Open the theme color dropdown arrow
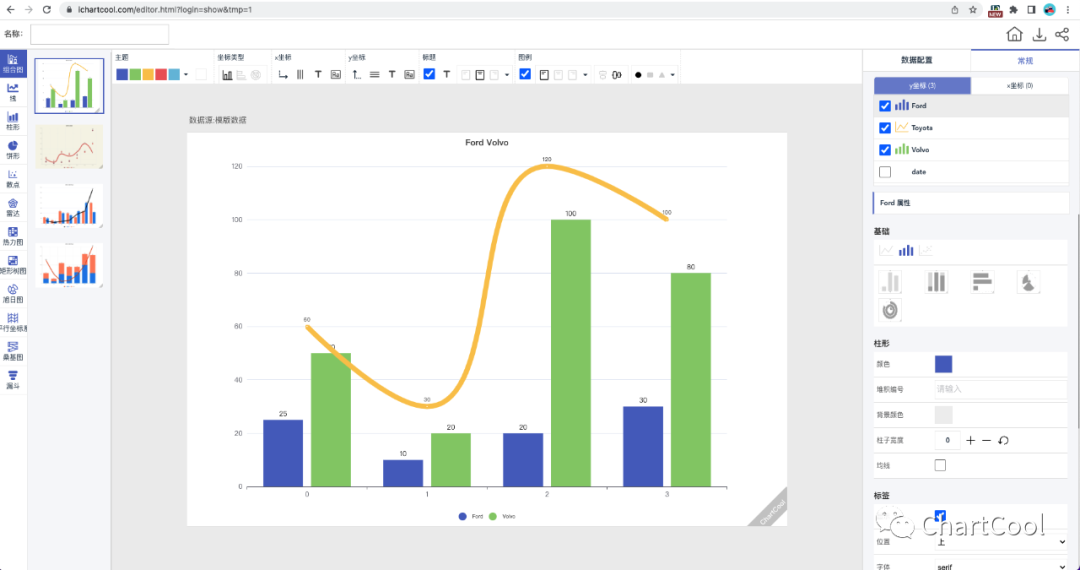 (x=186, y=75)
